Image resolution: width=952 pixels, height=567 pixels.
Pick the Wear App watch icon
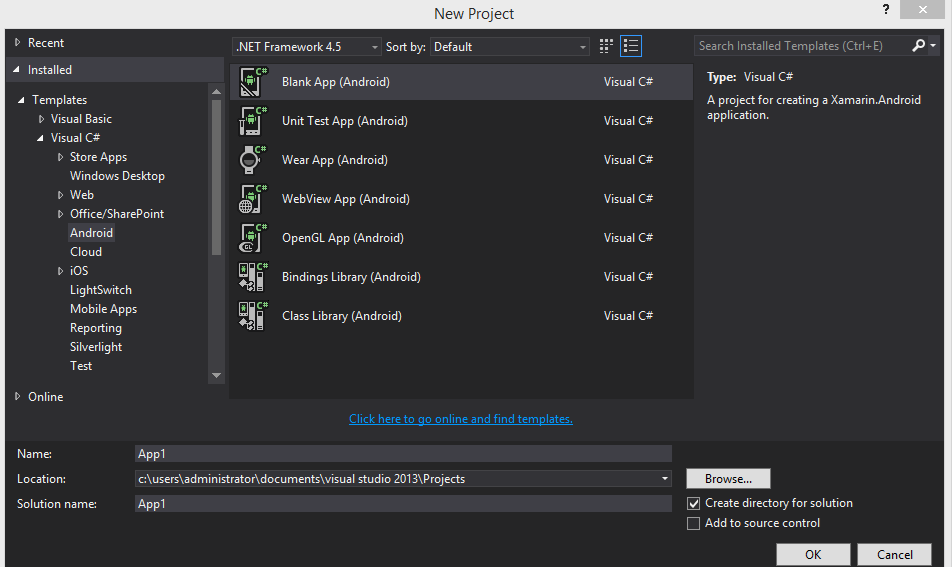[x=253, y=160]
